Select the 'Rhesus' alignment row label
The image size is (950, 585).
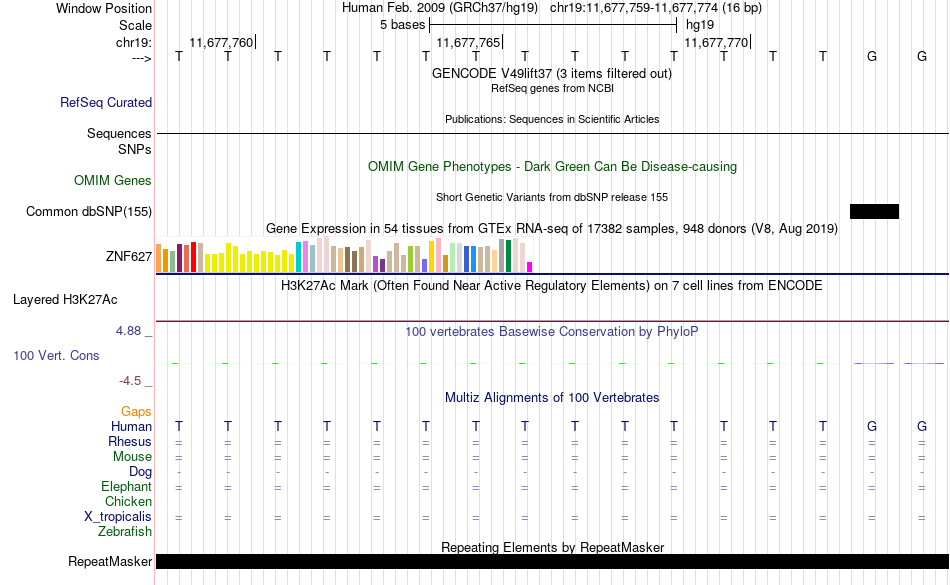(130, 441)
